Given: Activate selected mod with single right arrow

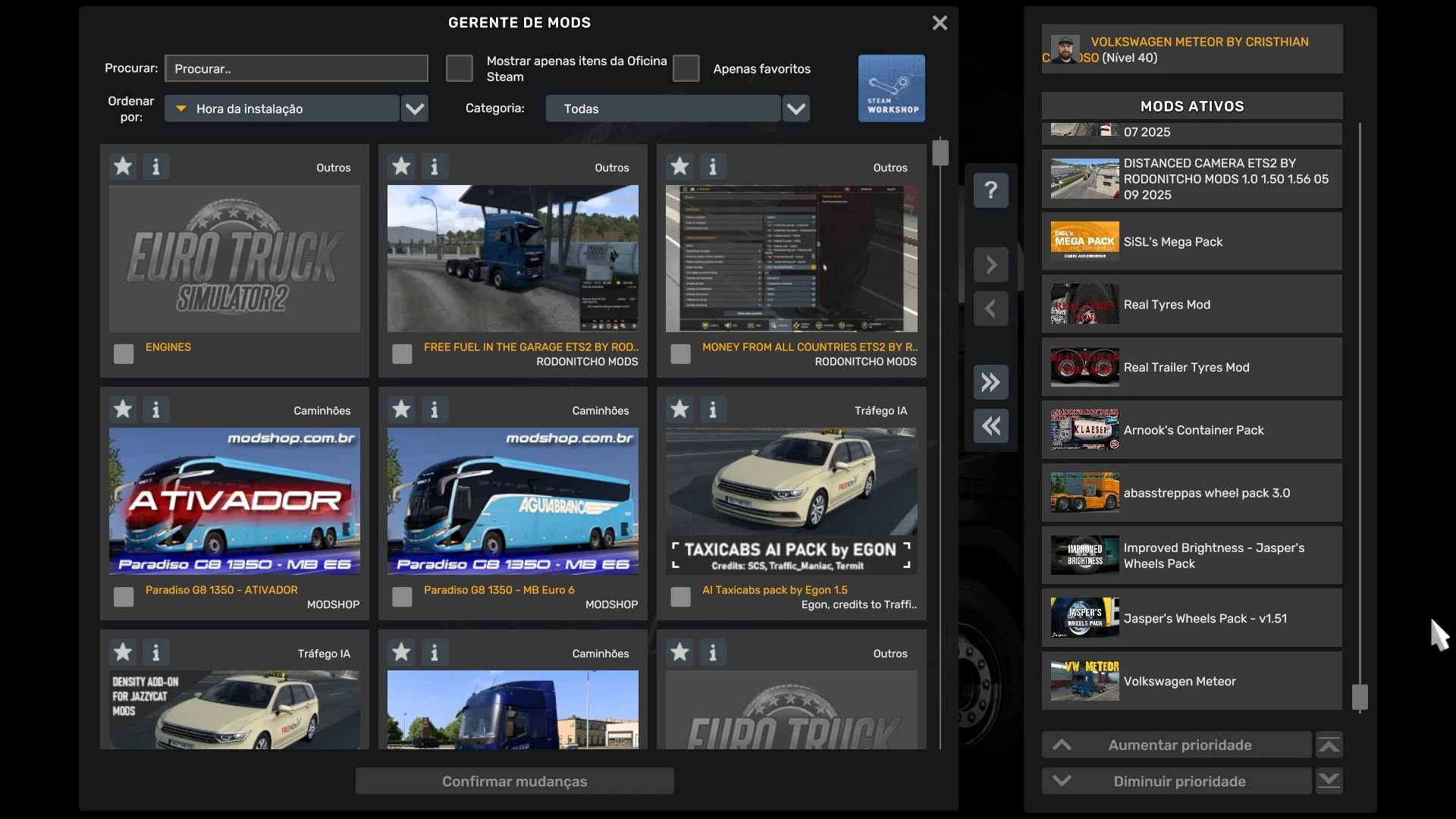Looking at the screenshot, I should tap(990, 265).
